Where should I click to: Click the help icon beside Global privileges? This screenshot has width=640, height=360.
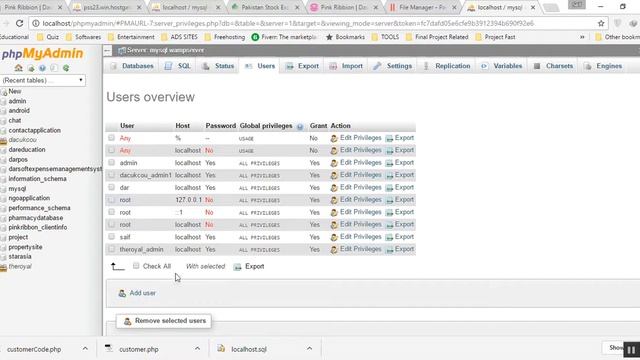pos(300,127)
